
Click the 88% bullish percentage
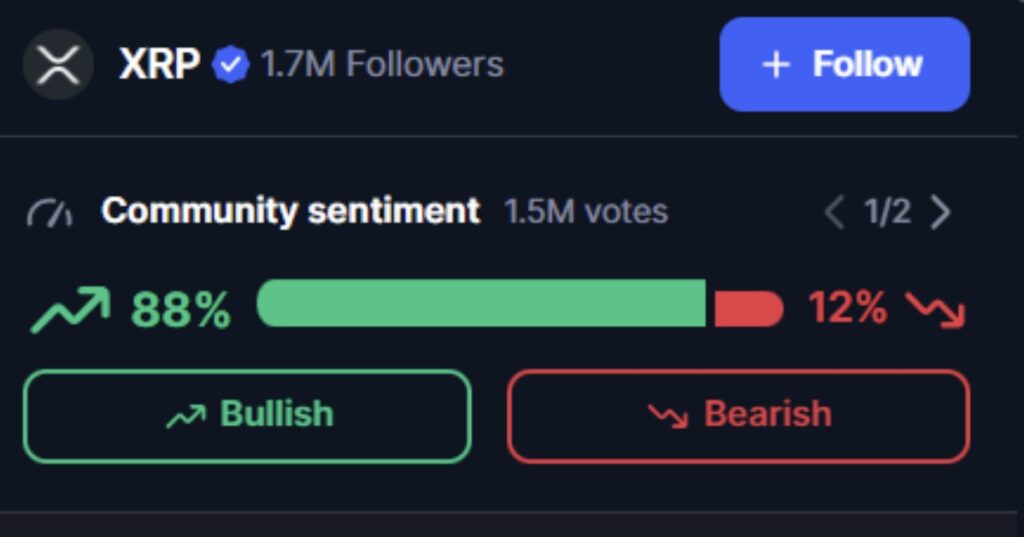coord(180,310)
